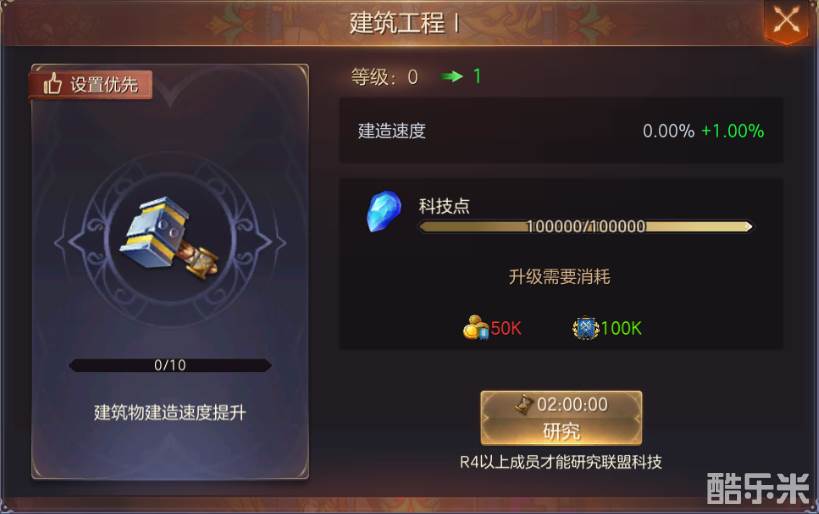This screenshot has height=514, width=819.
Task: Click the R4以上成员 notice text
Action: [x=561, y=462]
